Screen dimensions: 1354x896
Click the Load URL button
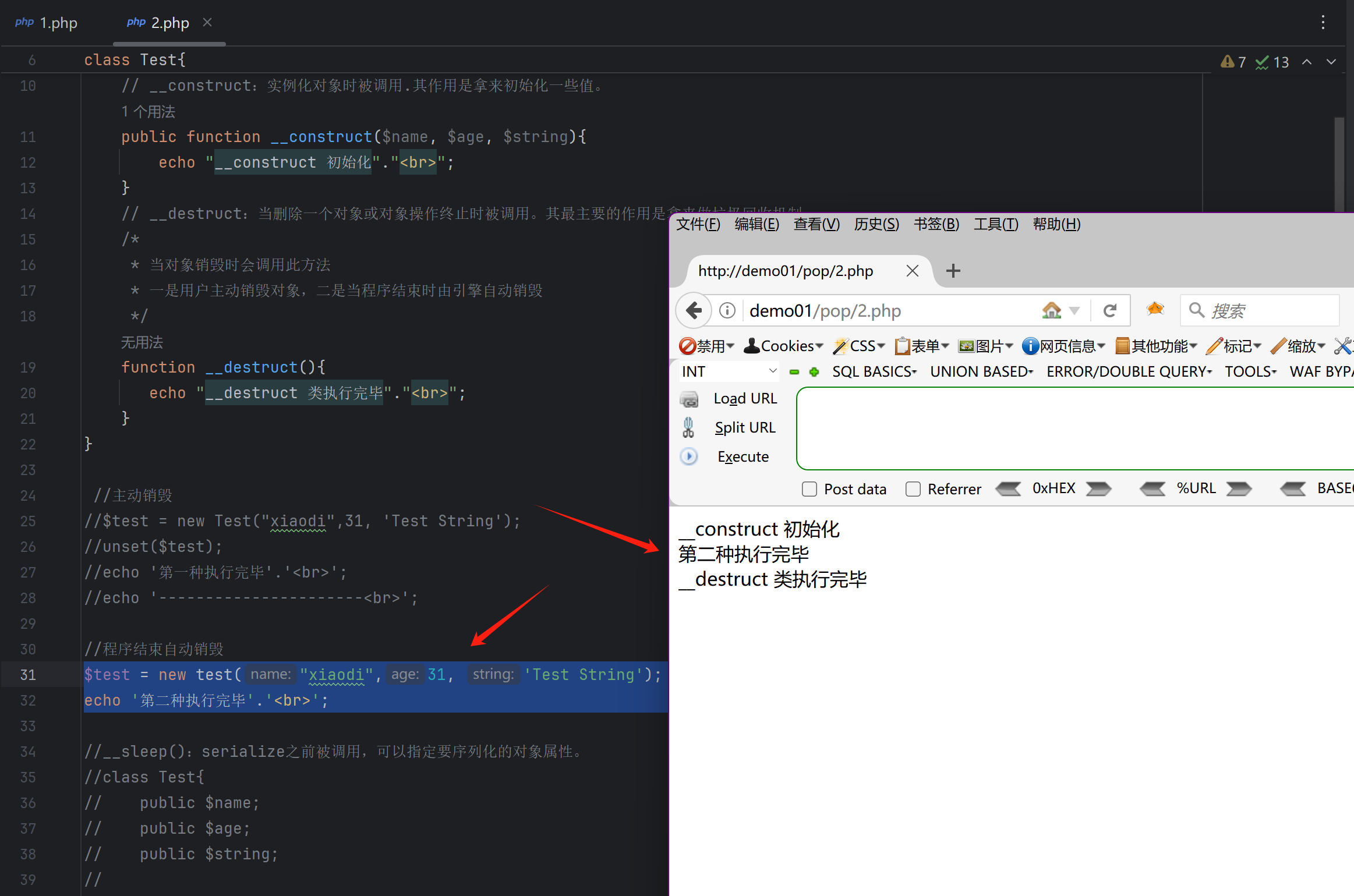[x=745, y=398]
